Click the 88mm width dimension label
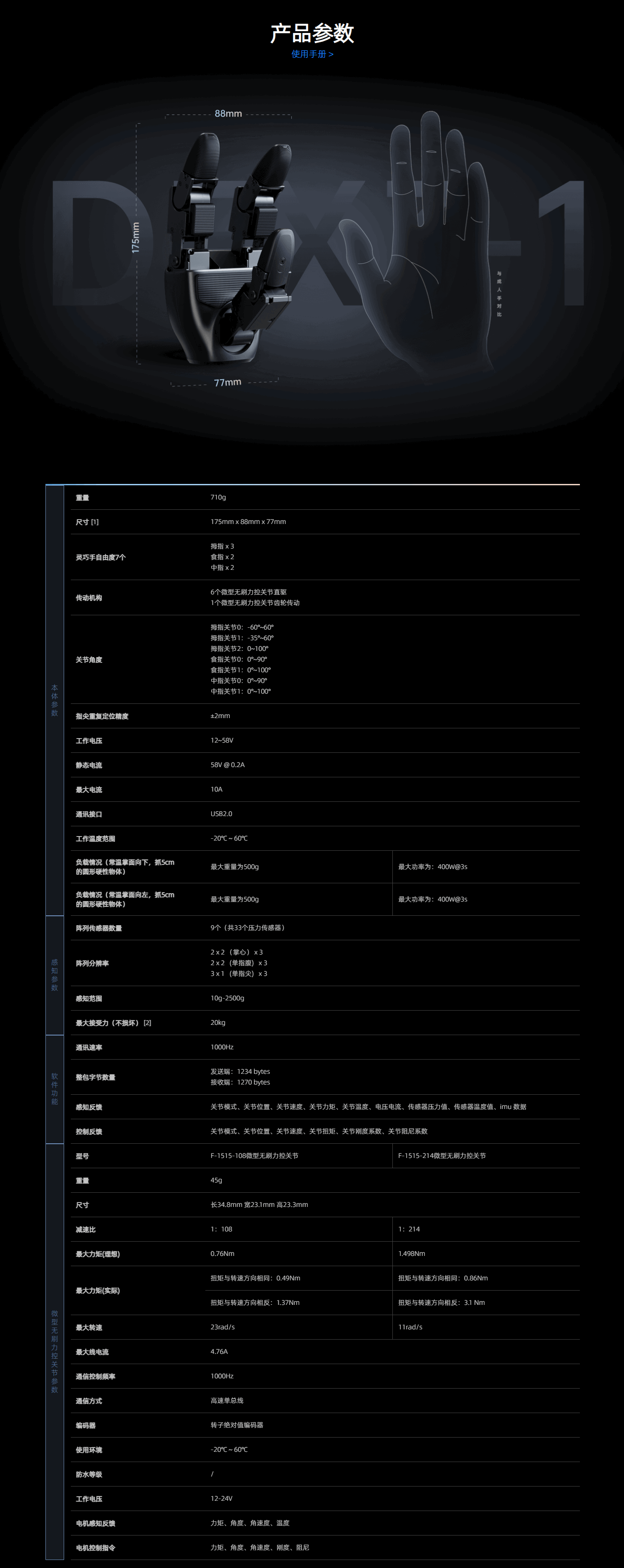 pyautogui.click(x=228, y=114)
